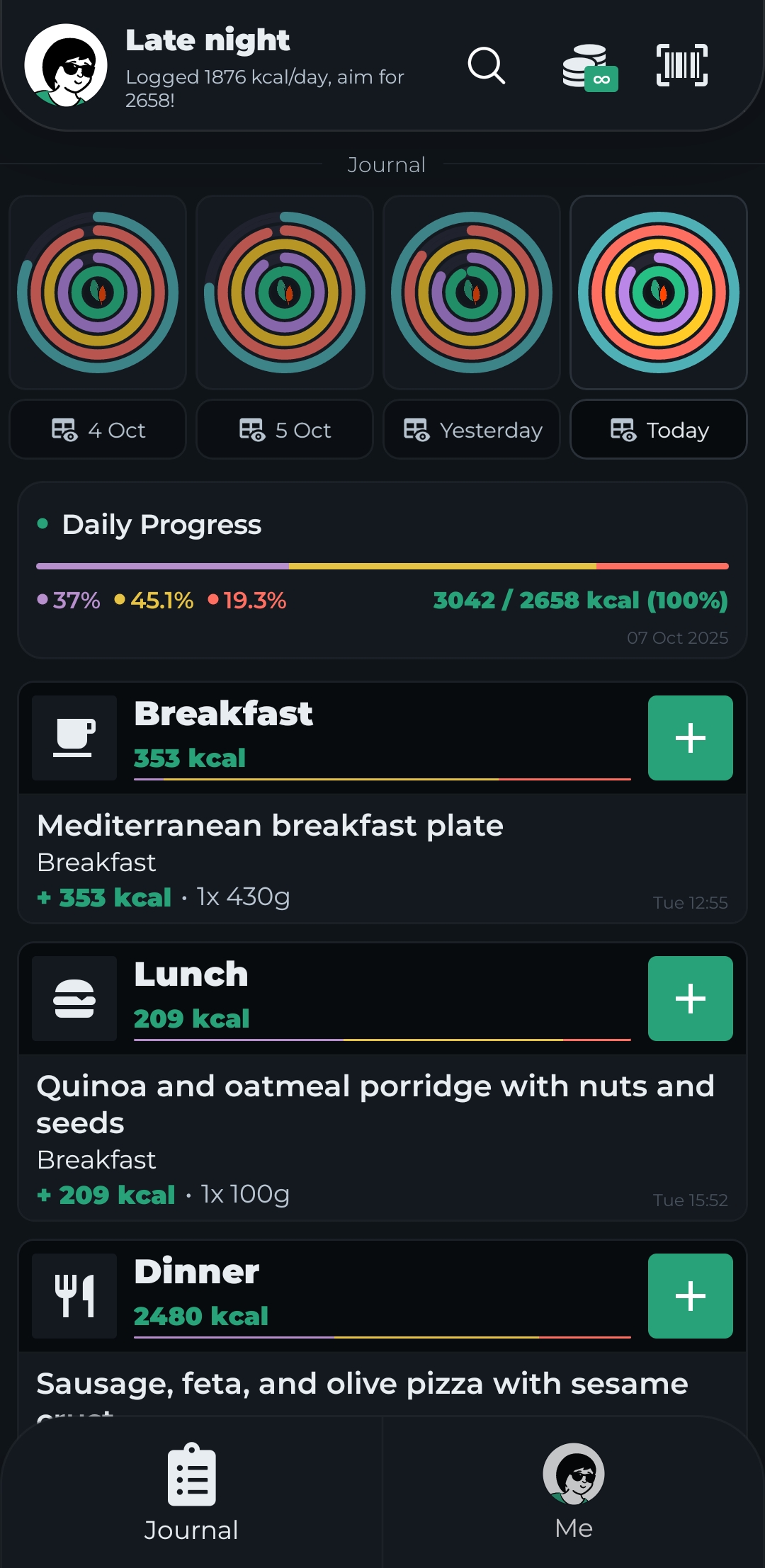Image resolution: width=765 pixels, height=1568 pixels.
Task: Tap the Dinner fork and knife icon
Action: (74, 1296)
